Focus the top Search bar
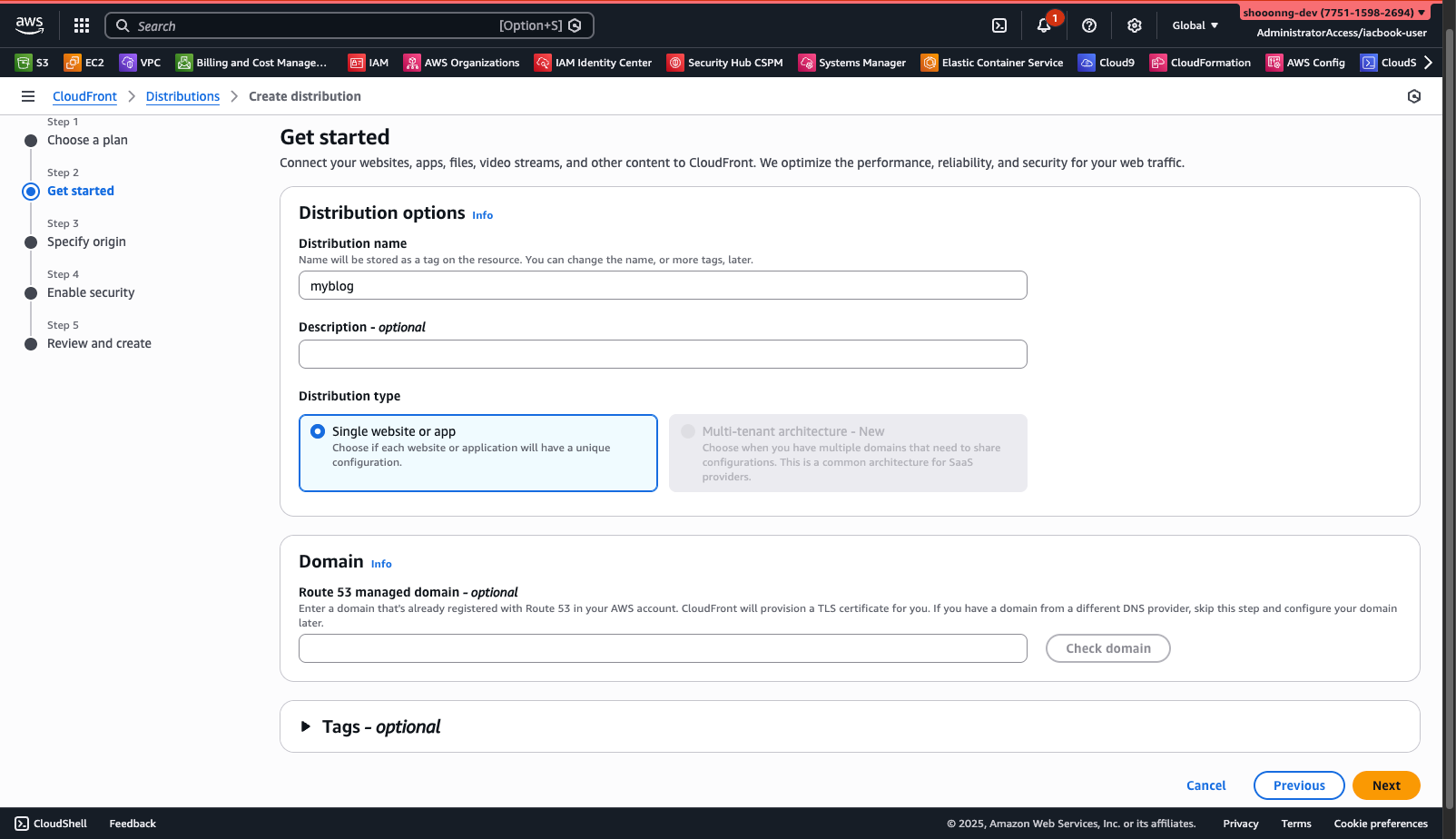 (x=349, y=25)
